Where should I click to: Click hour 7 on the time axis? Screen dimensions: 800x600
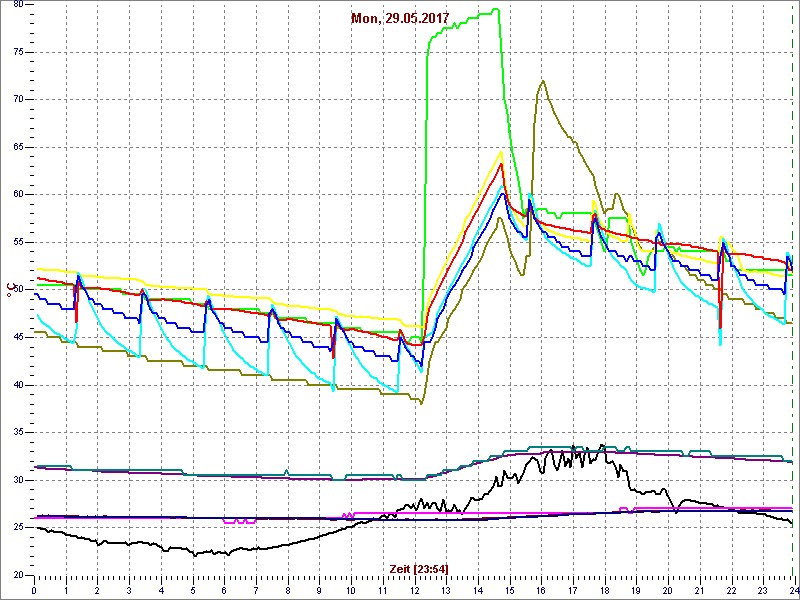coord(256,591)
